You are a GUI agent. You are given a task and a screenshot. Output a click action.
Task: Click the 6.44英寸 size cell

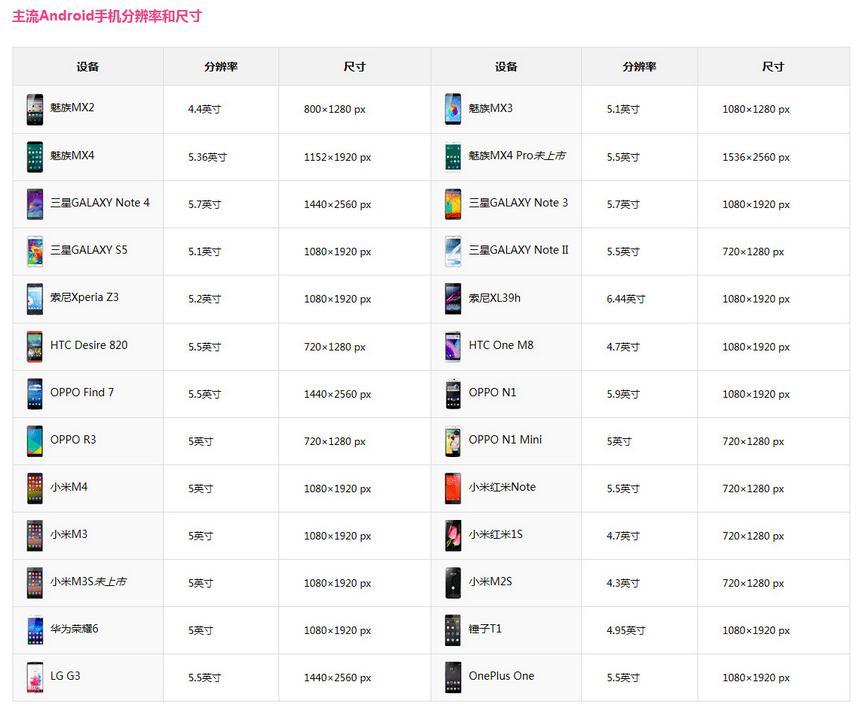click(x=626, y=299)
